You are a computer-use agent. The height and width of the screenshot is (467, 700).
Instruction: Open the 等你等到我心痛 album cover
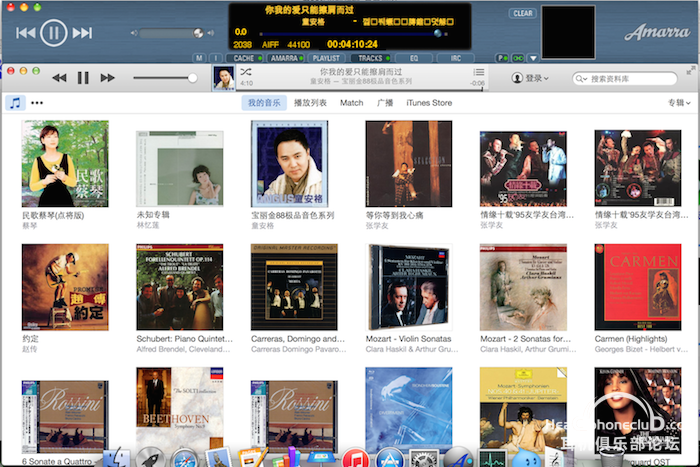(408, 163)
